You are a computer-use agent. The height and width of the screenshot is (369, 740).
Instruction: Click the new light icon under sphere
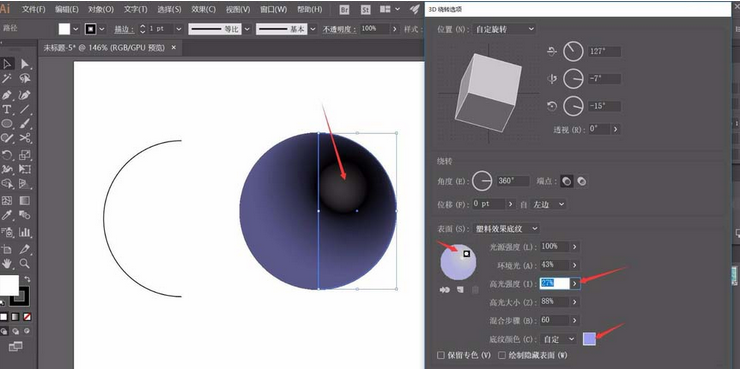click(461, 290)
